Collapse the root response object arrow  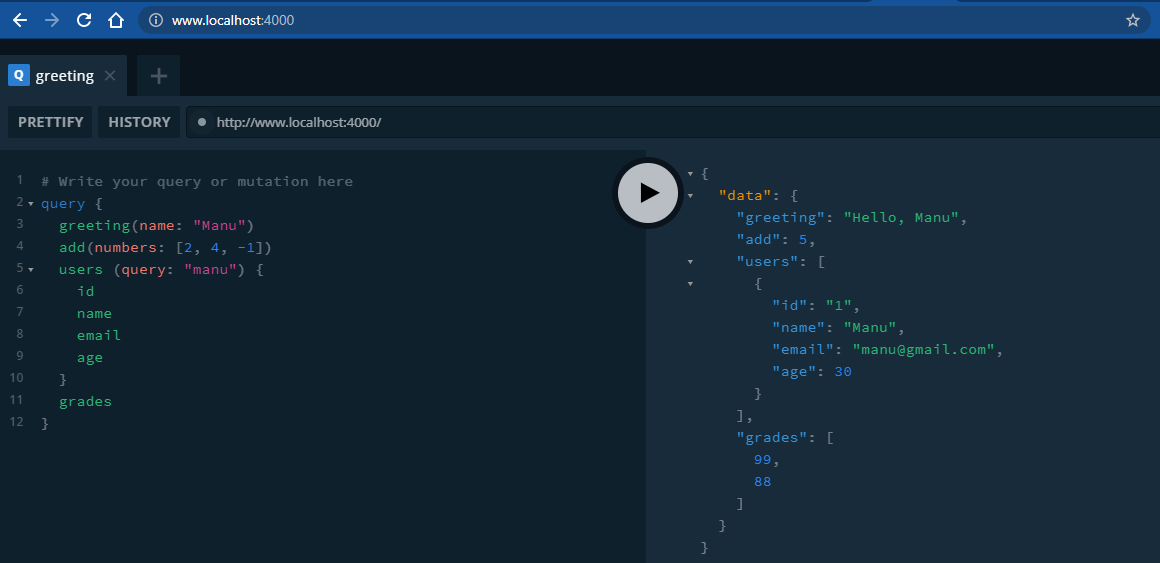[690, 174]
